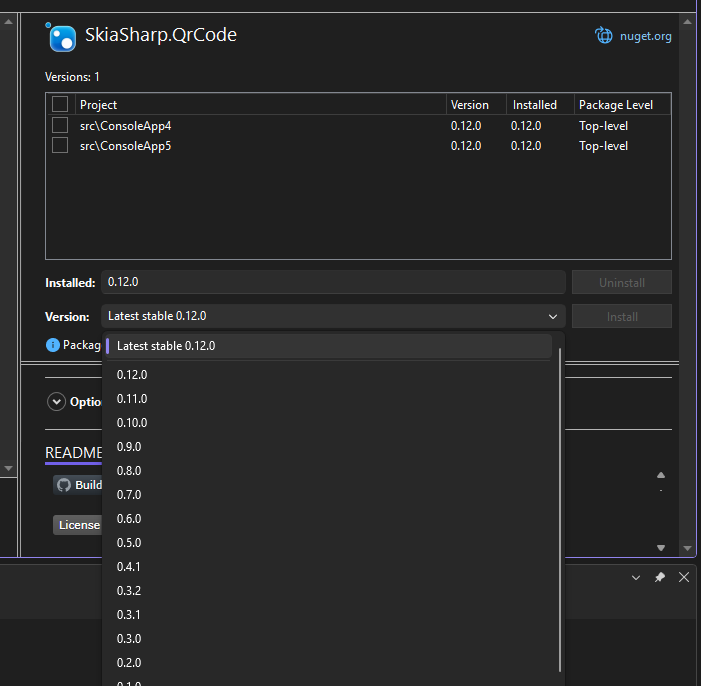Viewport: 701px width, 686px height.
Task: Open the nuget.org link
Action: (x=645, y=36)
